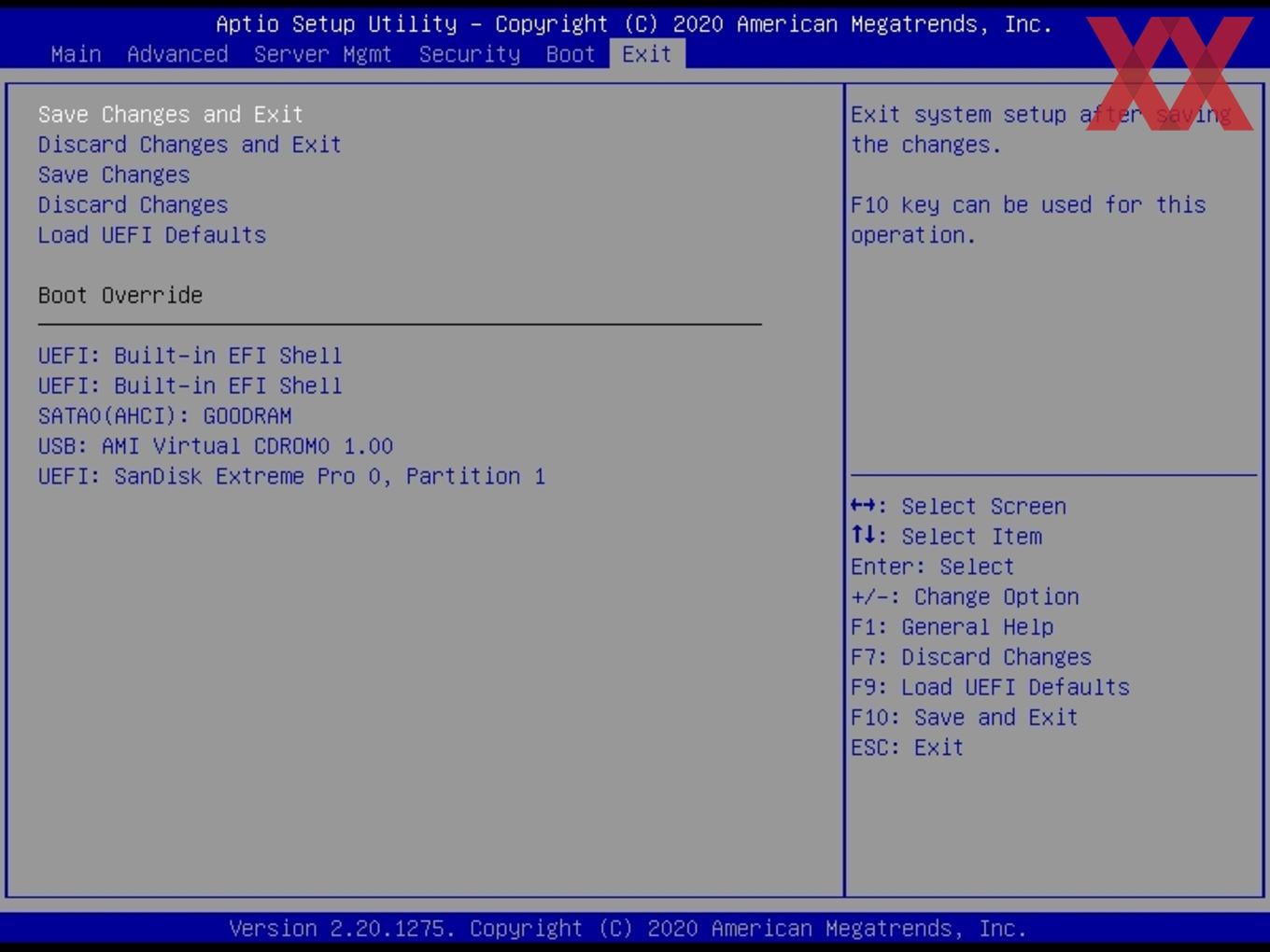
Task: Boot from first UEFI Built-in EFI Shell
Action: point(190,356)
